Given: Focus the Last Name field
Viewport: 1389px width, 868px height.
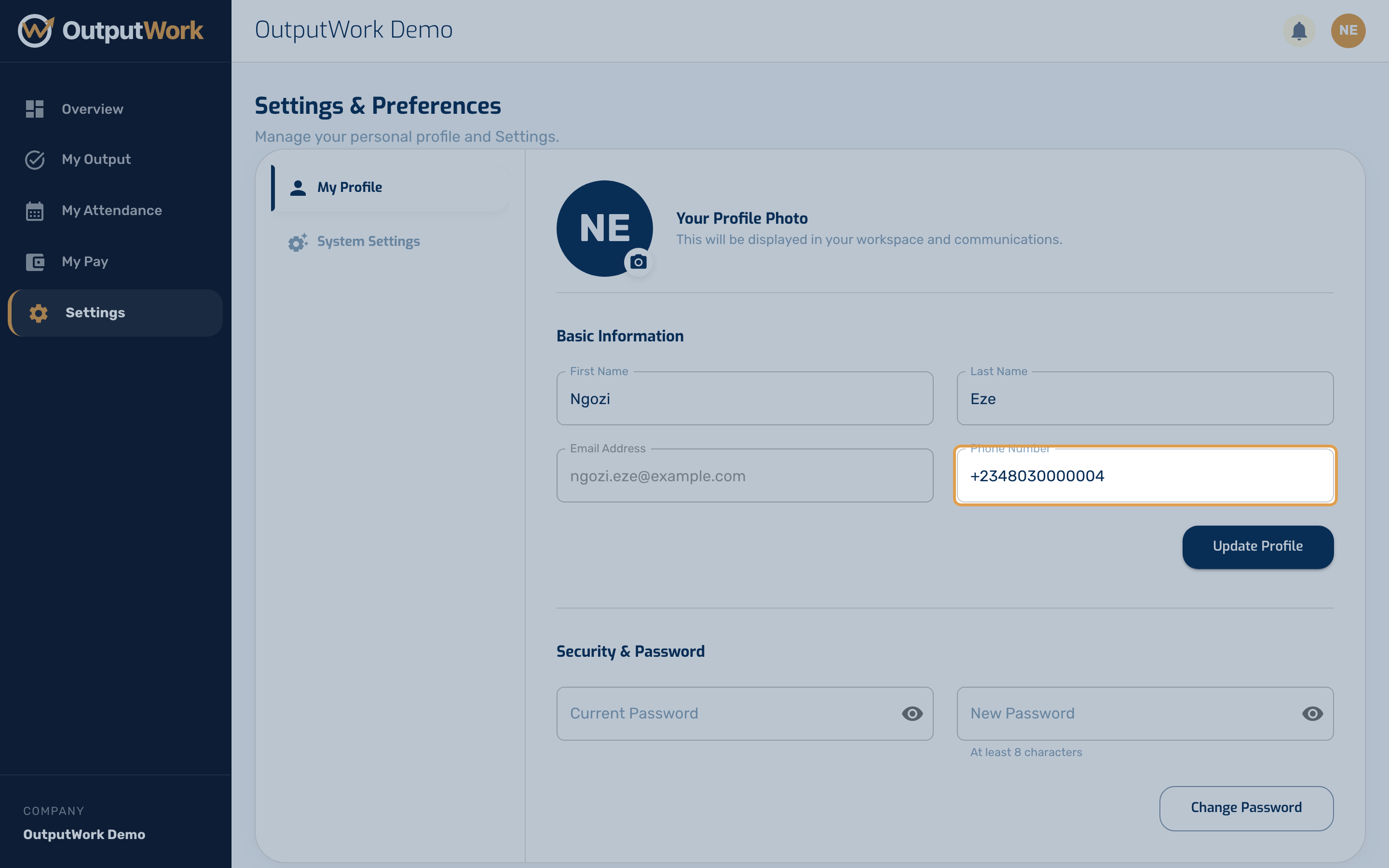Looking at the screenshot, I should (1145, 398).
